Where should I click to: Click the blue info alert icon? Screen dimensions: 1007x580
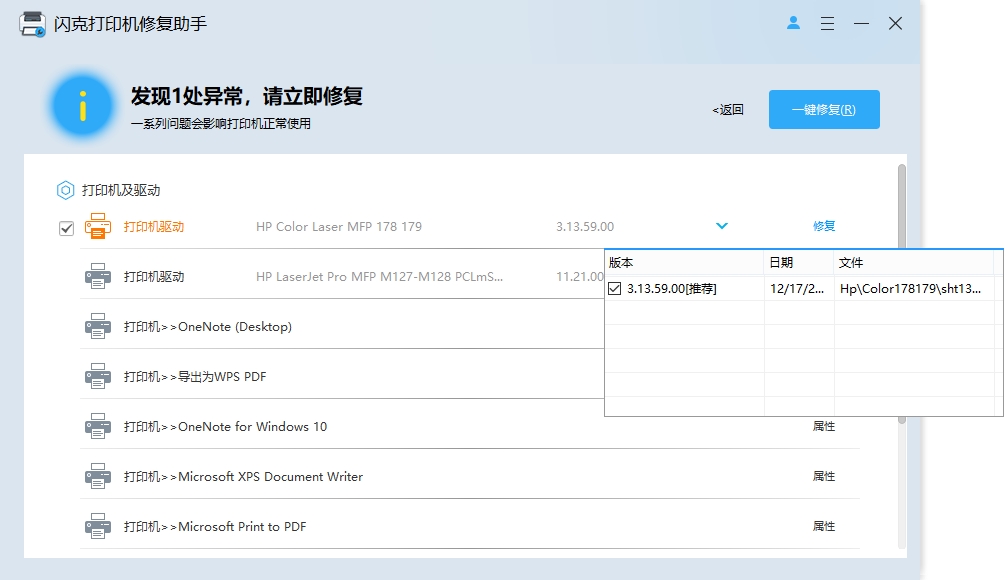[x=82, y=106]
